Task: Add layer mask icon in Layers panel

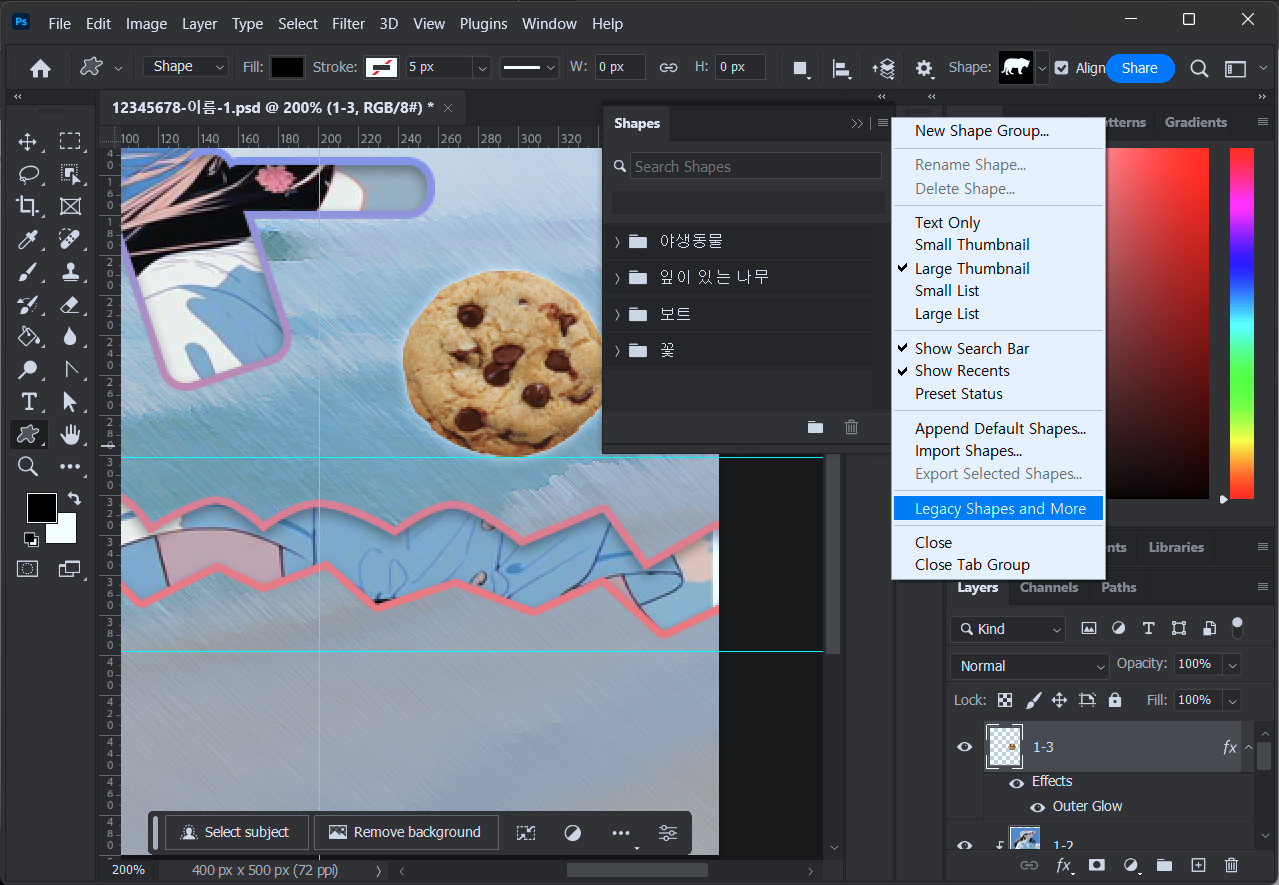Action: (x=1097, y=865)
